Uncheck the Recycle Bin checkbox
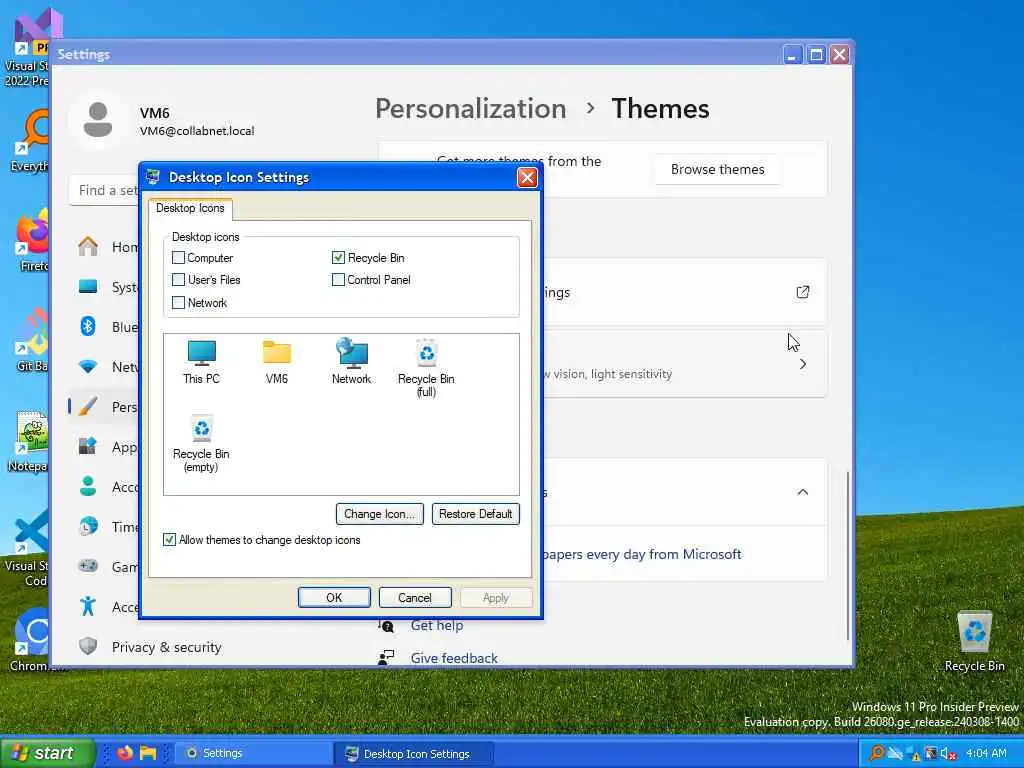 (x=338, y=257)
